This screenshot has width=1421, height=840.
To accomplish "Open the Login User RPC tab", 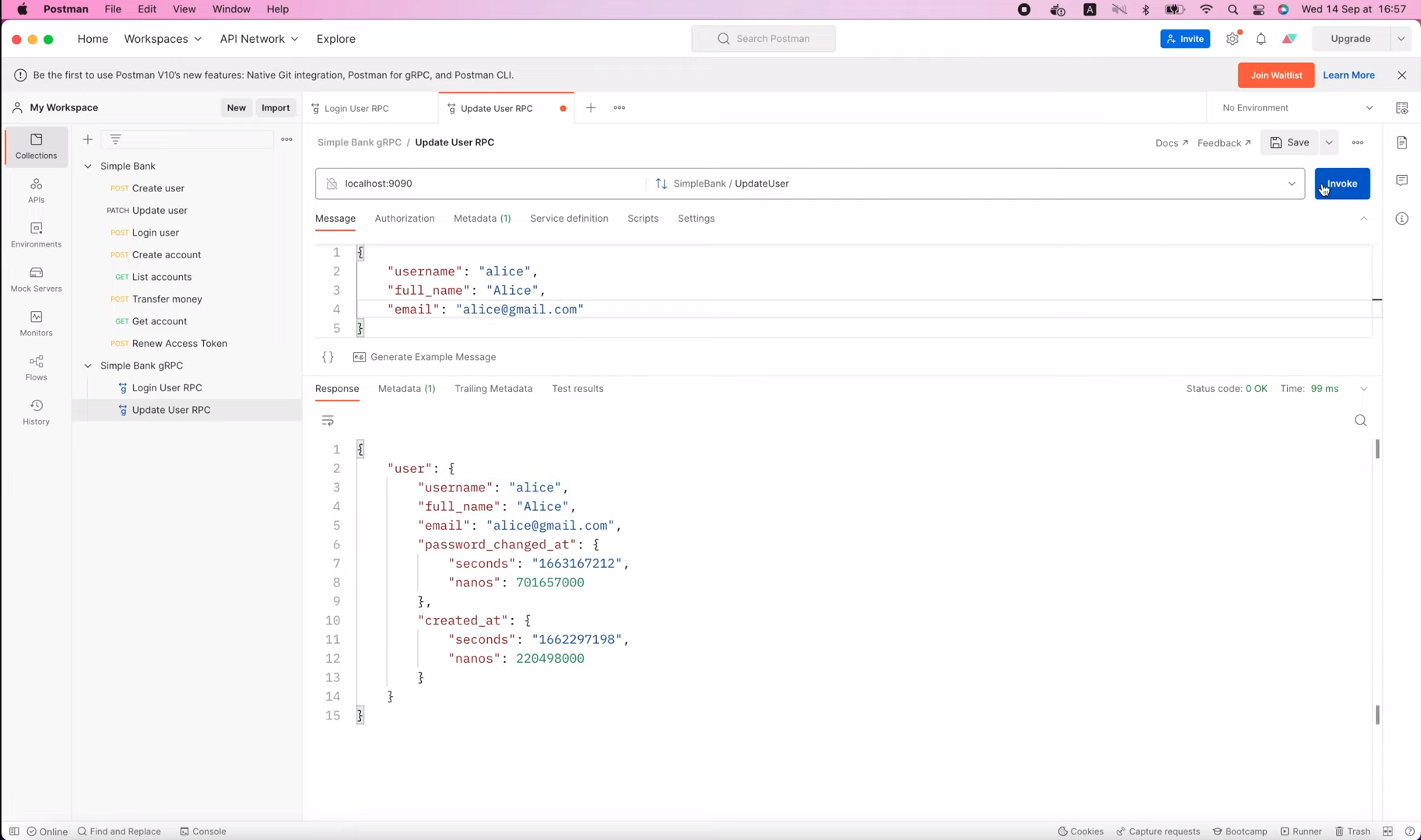I will coord(370,108).
